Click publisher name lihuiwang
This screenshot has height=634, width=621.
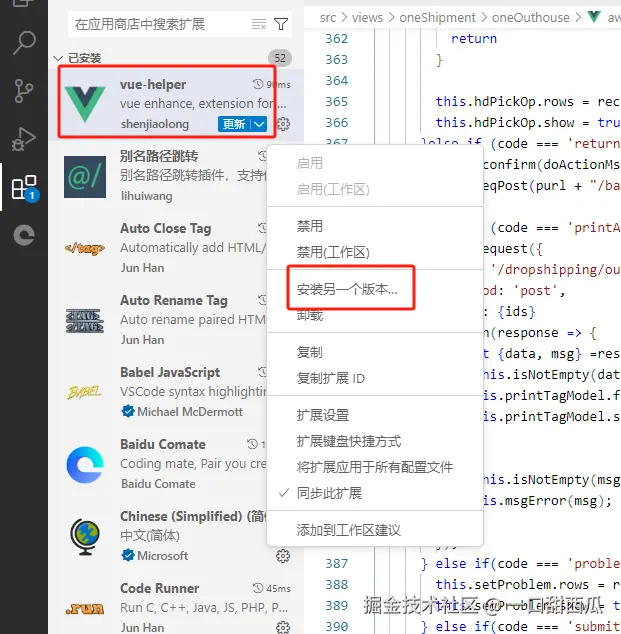click(x=146, y=196)
